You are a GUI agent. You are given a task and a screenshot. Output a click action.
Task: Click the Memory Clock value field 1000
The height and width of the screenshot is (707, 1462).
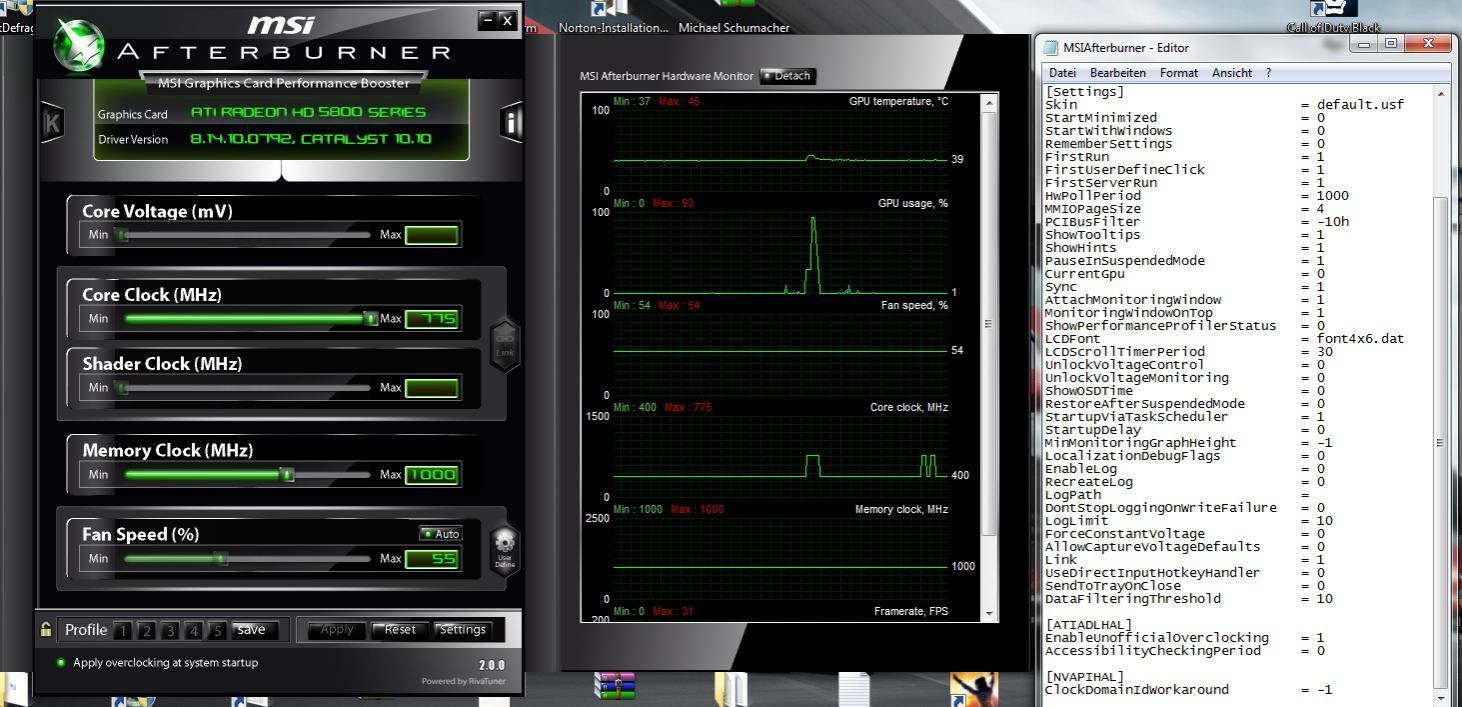(432, 475)
